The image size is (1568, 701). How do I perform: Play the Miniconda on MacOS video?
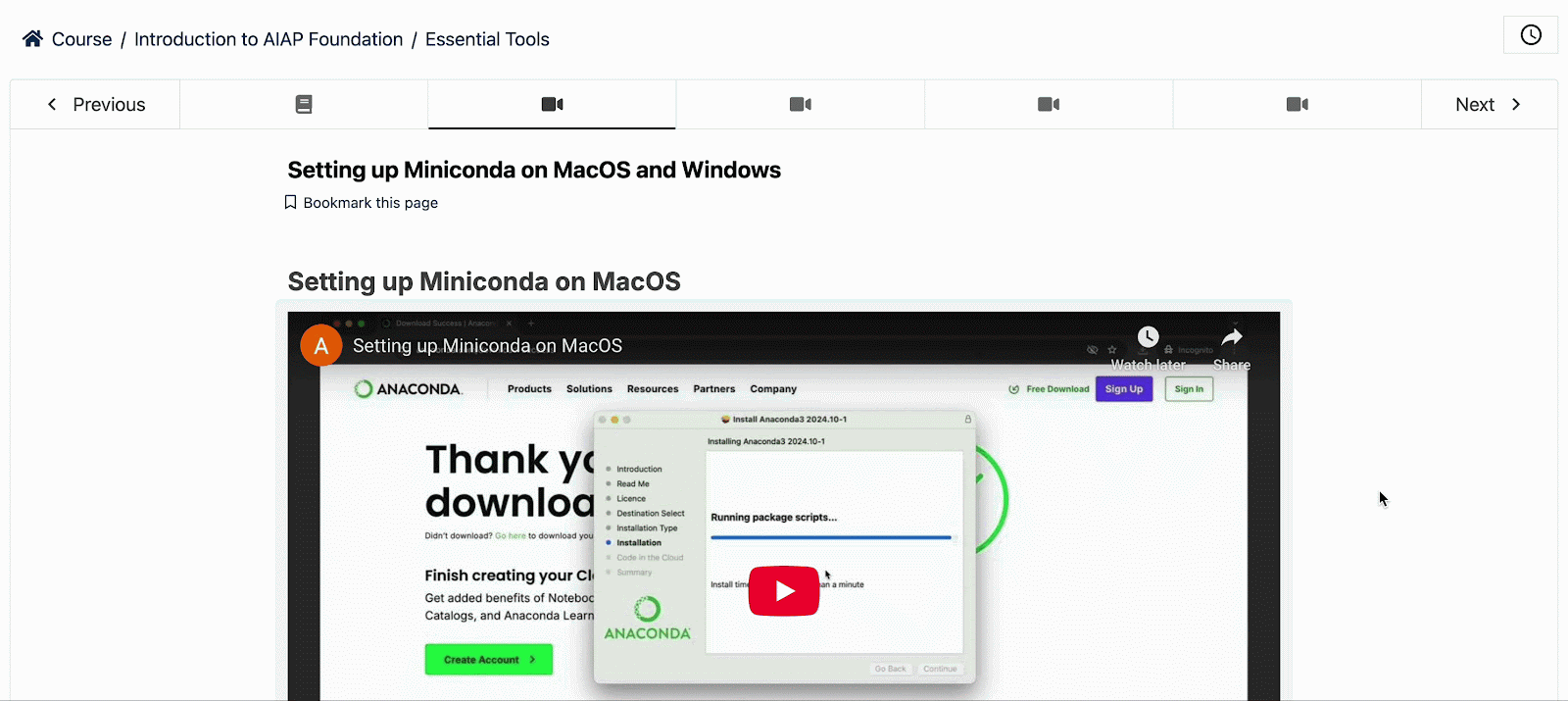click(x=784, y=591)
